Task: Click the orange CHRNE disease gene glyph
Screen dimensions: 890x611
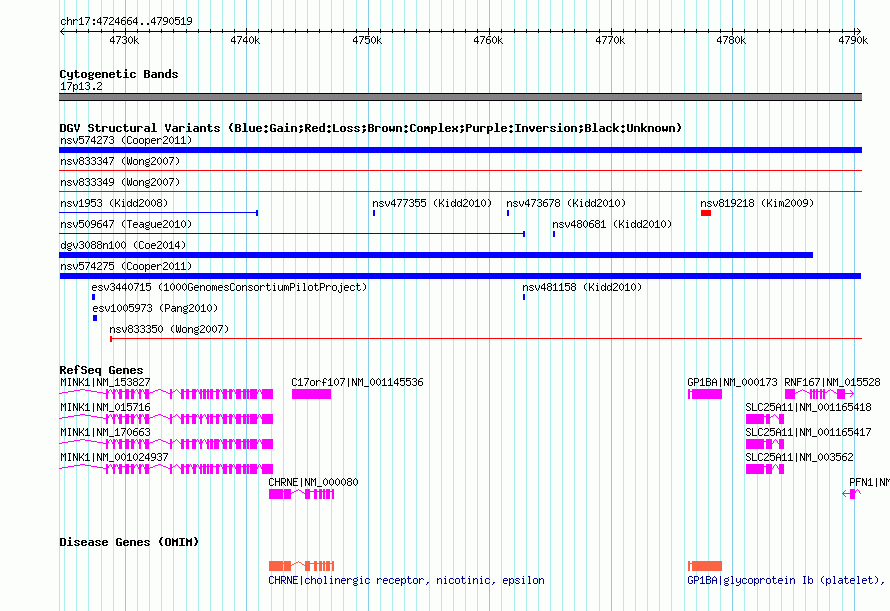Action: (x=301, y=566)
